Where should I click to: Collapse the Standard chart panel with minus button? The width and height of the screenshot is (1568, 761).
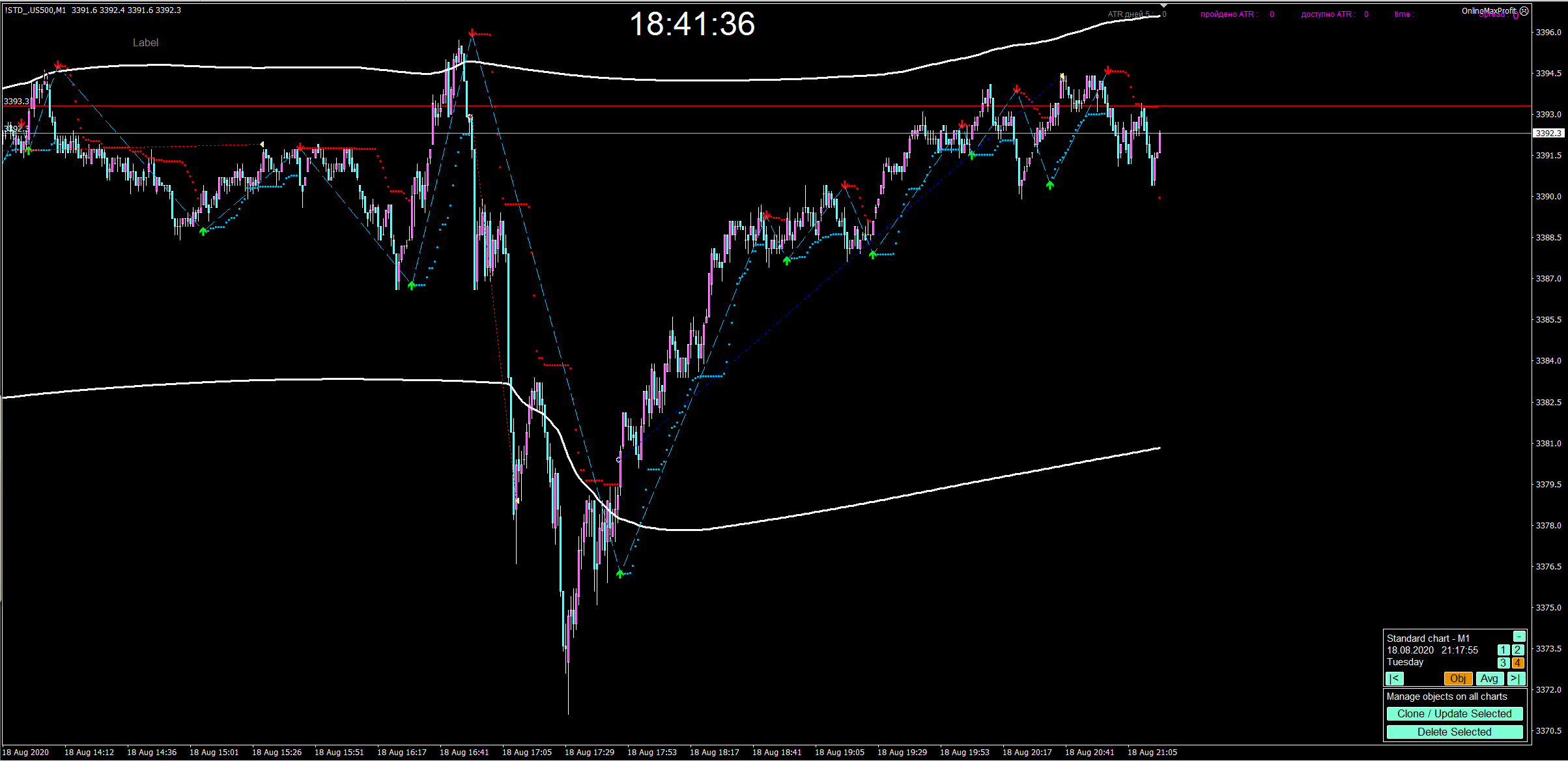pos(1519,637)
